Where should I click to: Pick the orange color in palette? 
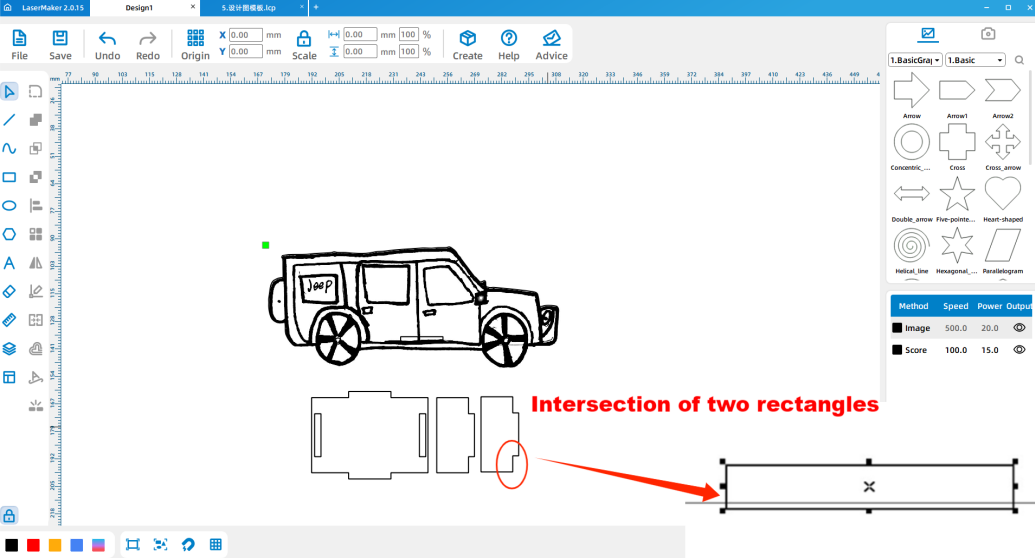[x=55, y=545]
